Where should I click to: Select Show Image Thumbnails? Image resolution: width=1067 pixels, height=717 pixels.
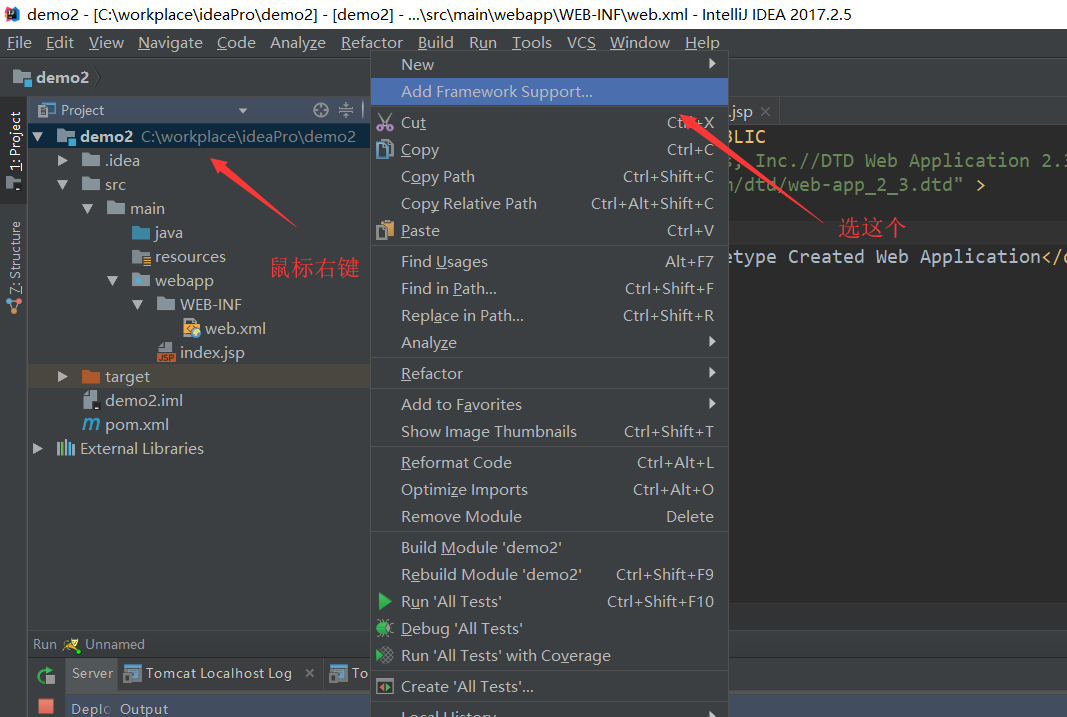coord(549,431)
